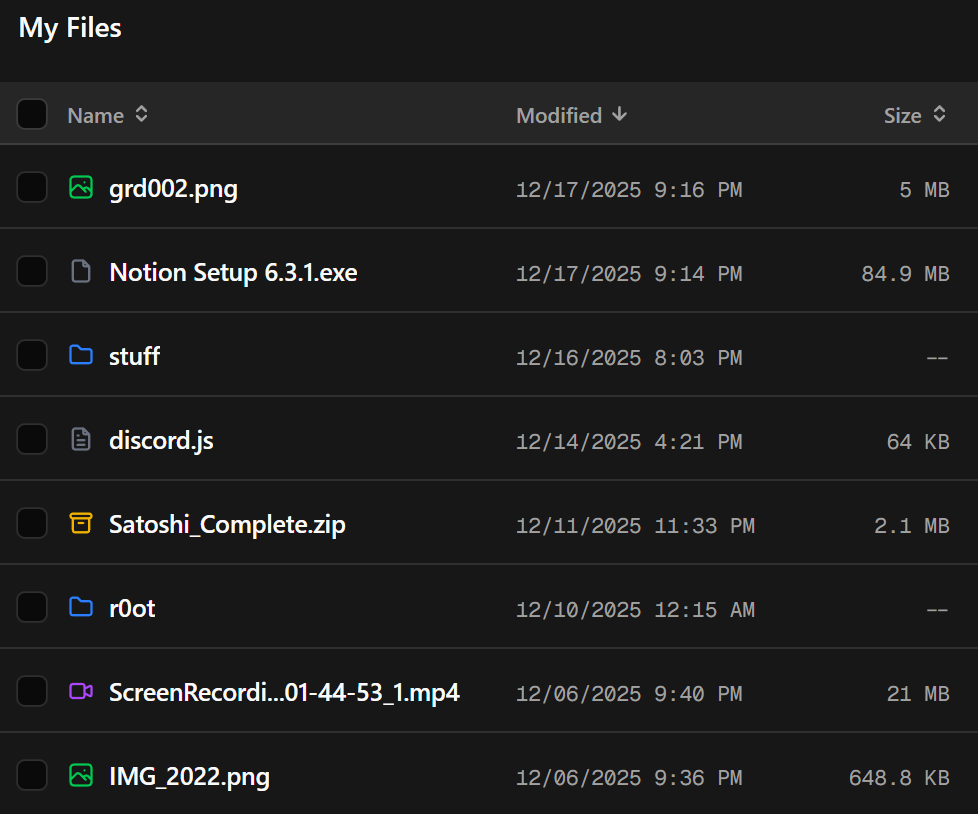Click the video icon beside the ScreenRecording mp4

tap(81, 691)
